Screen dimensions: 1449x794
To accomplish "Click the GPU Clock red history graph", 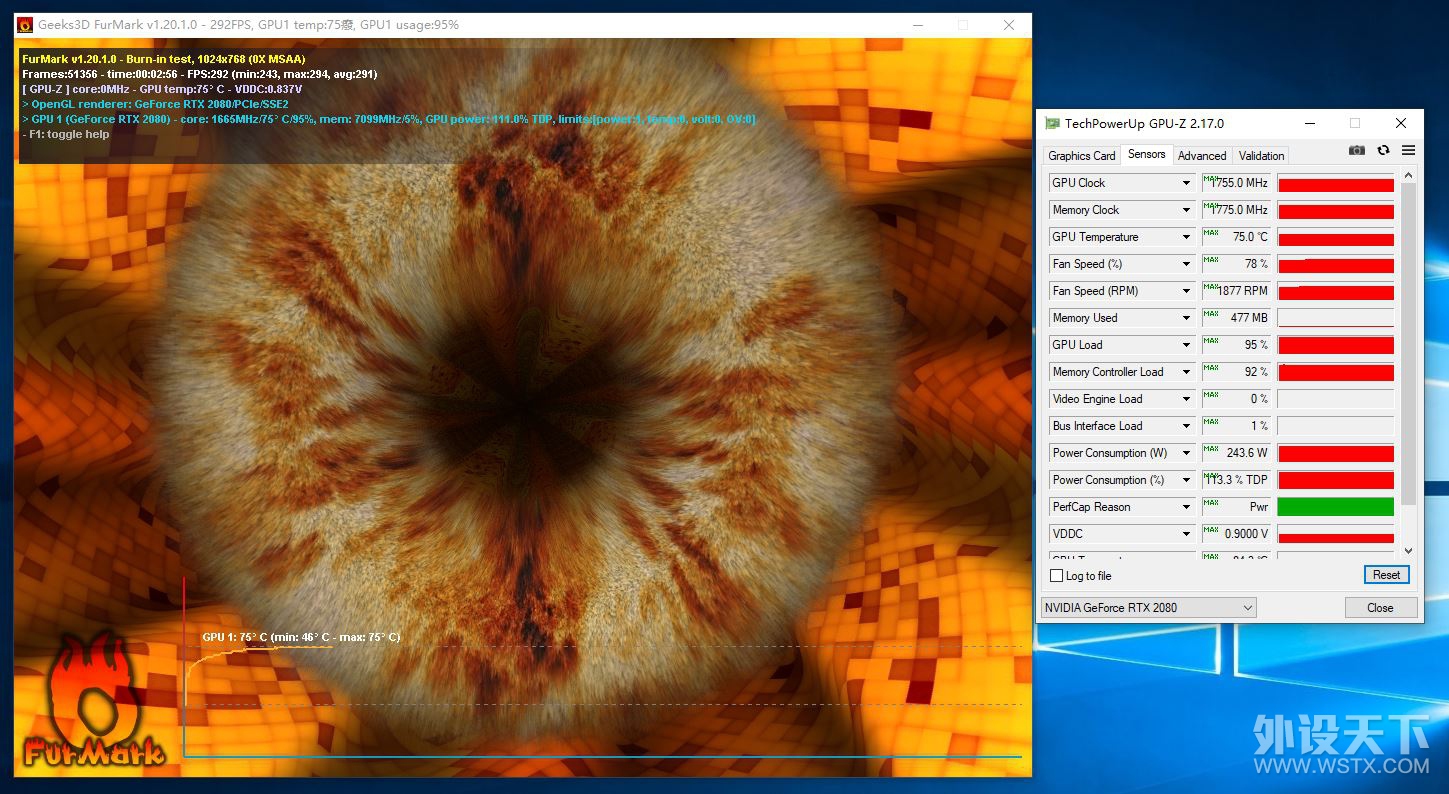I will click(x=1335, y=183).
